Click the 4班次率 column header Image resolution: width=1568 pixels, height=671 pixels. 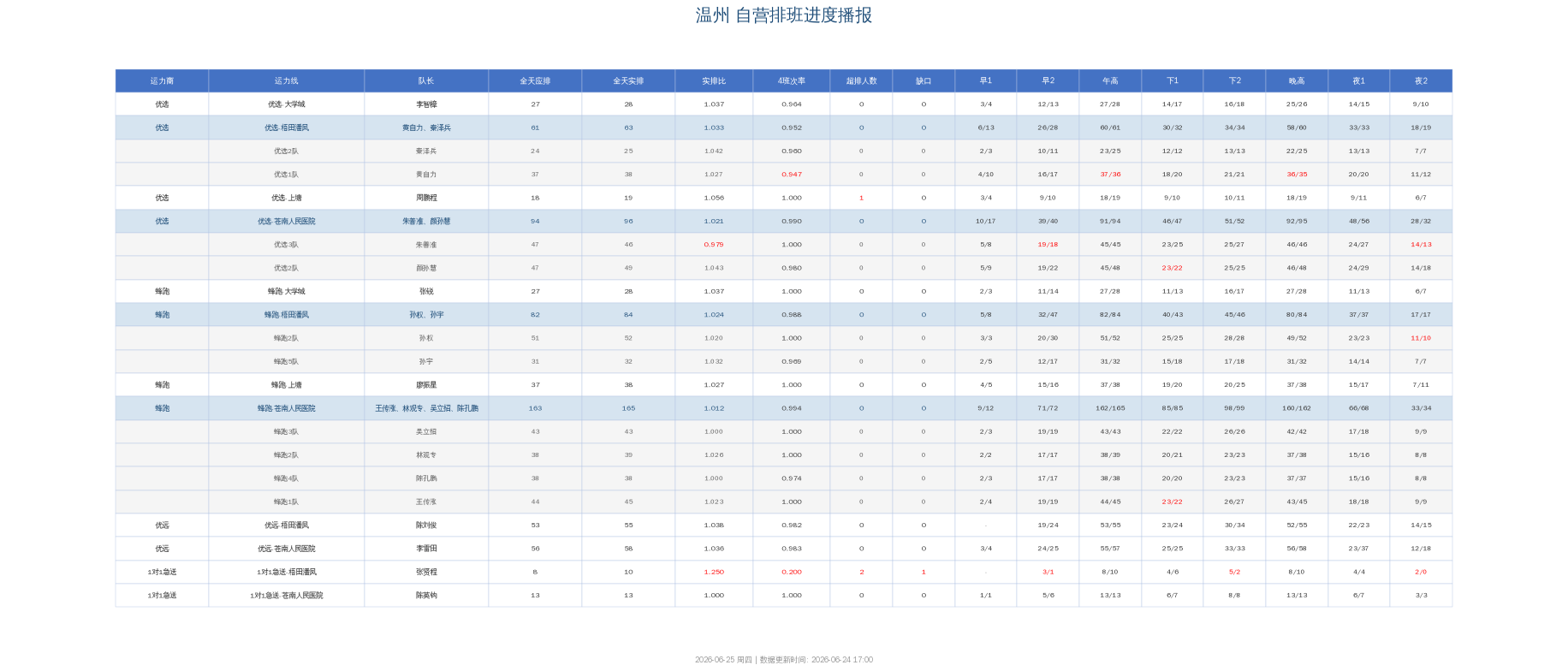792,80
